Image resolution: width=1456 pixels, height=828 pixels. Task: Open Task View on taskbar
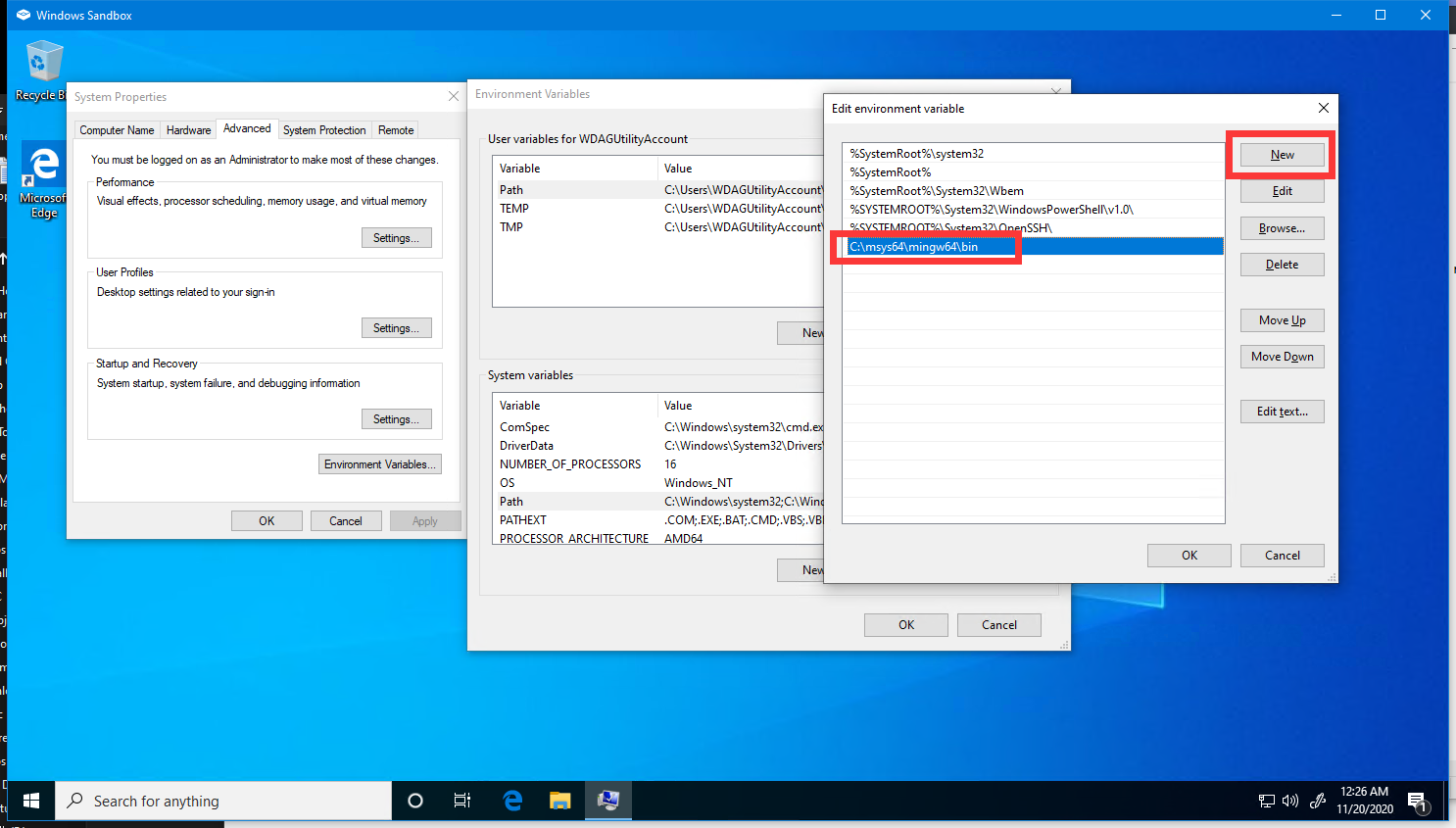[462, 801]
